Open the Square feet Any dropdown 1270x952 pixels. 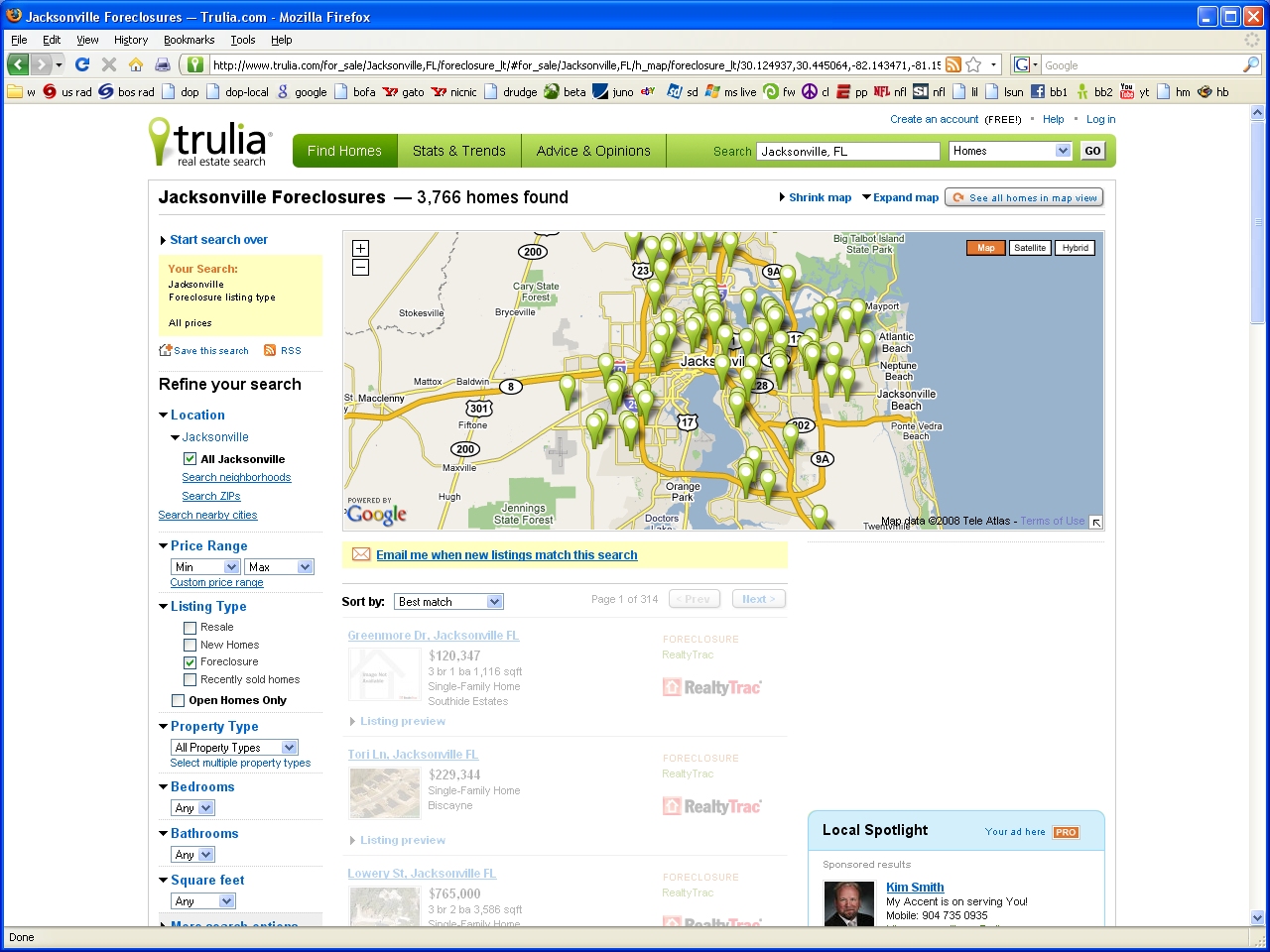(203, 901)
